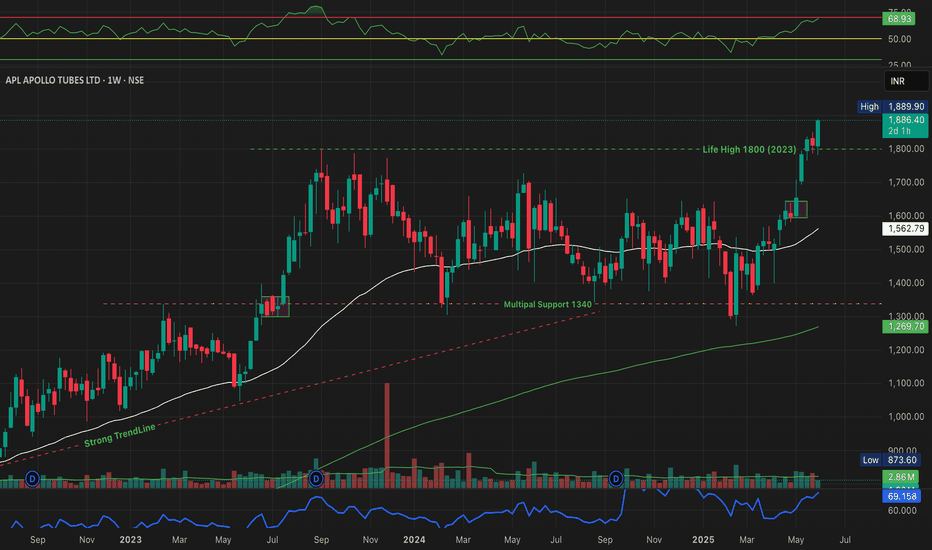Open the dividend marker near September 2023

click(x=316, y=478)
